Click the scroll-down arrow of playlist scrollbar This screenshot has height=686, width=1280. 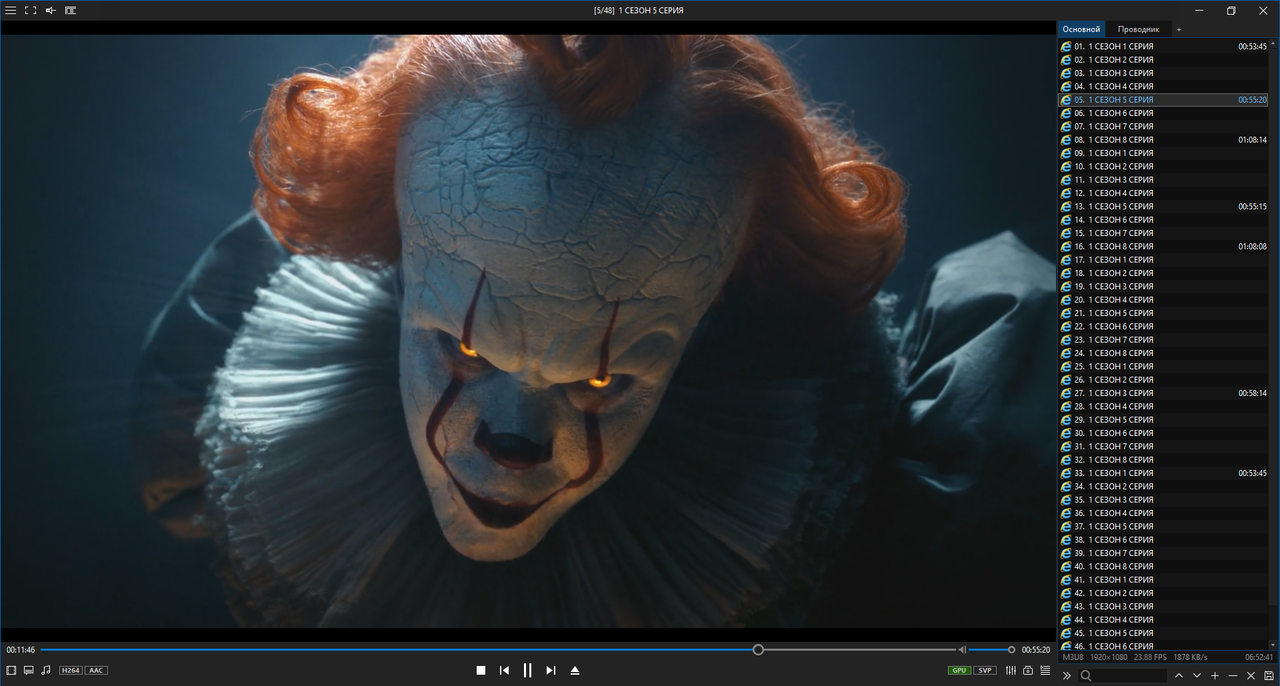(1275, 646)
